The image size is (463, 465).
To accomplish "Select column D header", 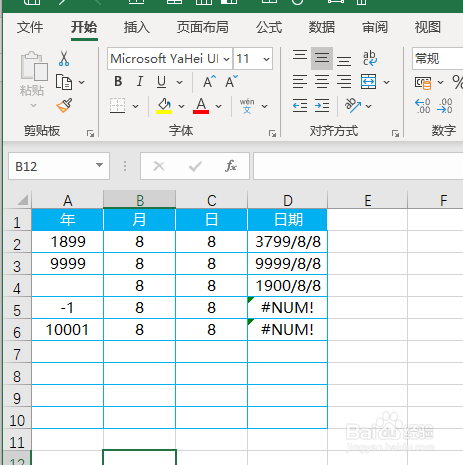I will (x=288, y=200).
